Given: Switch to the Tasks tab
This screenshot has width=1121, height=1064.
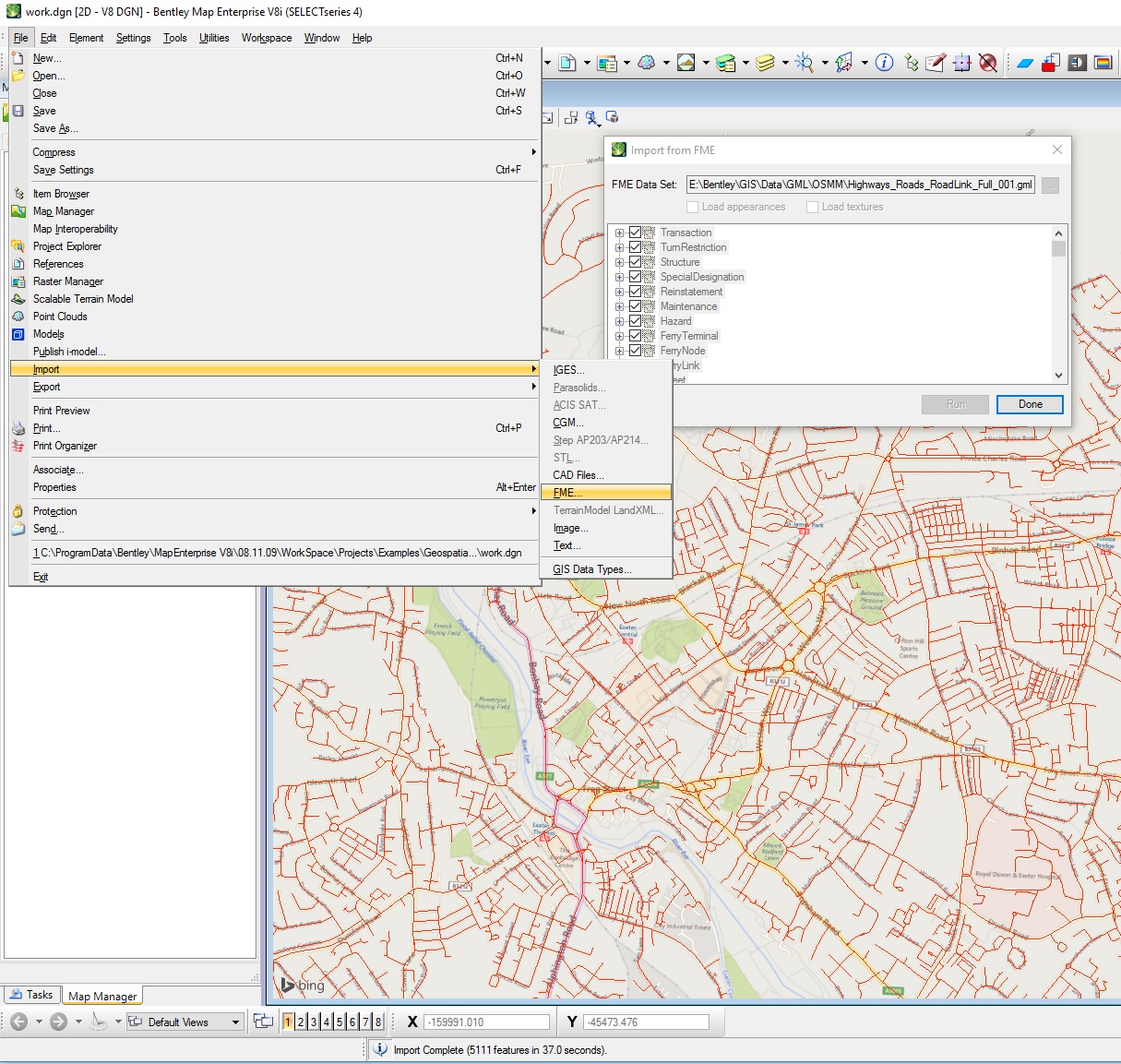Looking at the screenshot, I should [x=31, y=995].
